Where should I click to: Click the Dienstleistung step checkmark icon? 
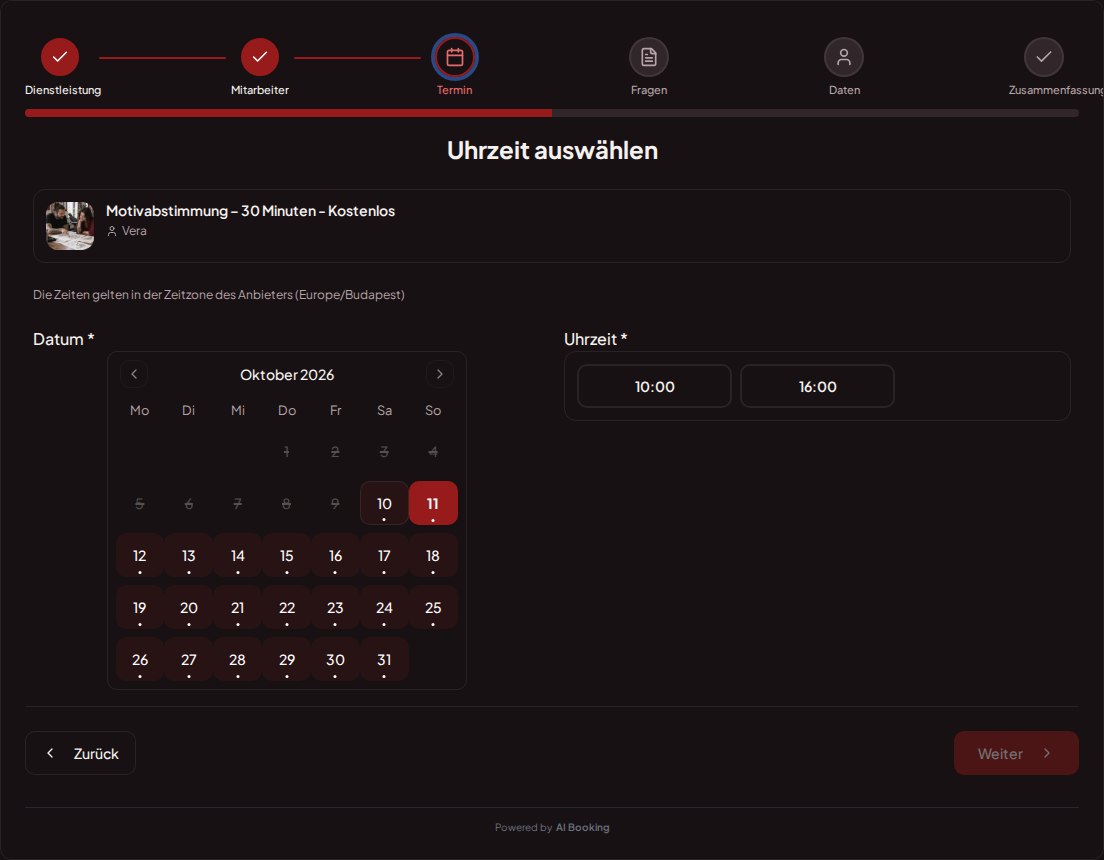click(x=60, y=57)
